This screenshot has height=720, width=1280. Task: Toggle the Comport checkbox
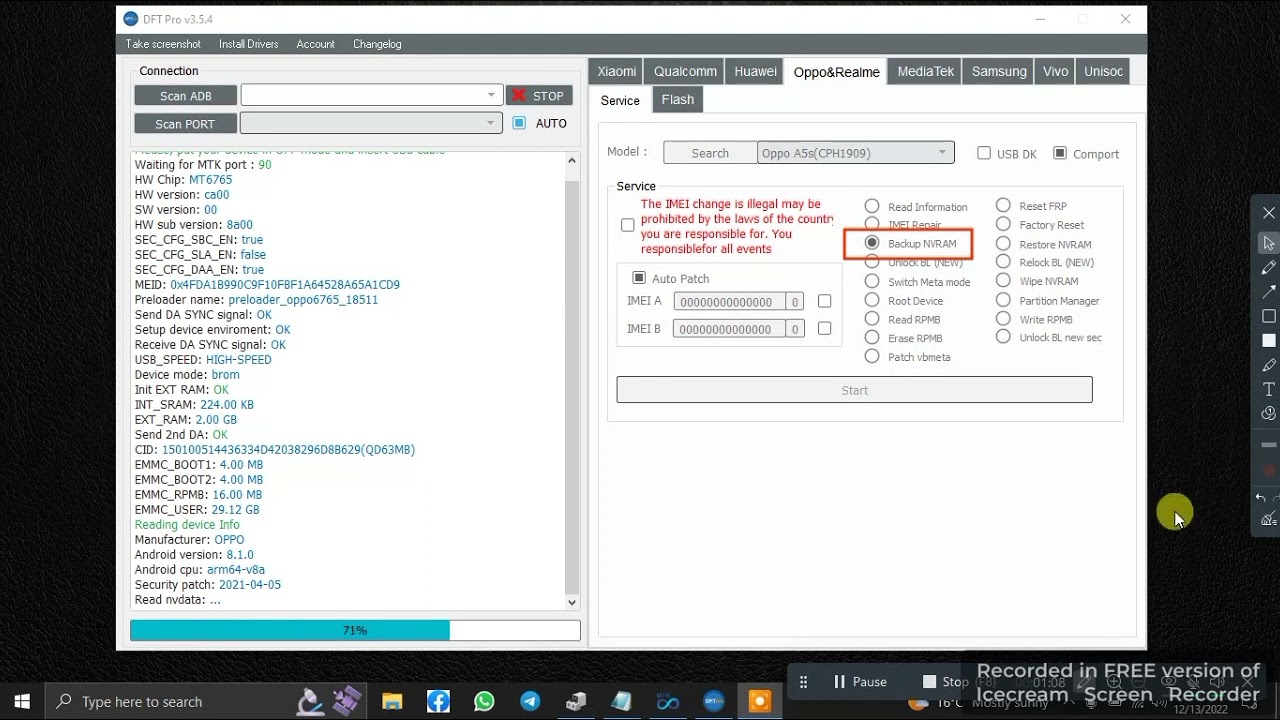tap(1060, 153)
